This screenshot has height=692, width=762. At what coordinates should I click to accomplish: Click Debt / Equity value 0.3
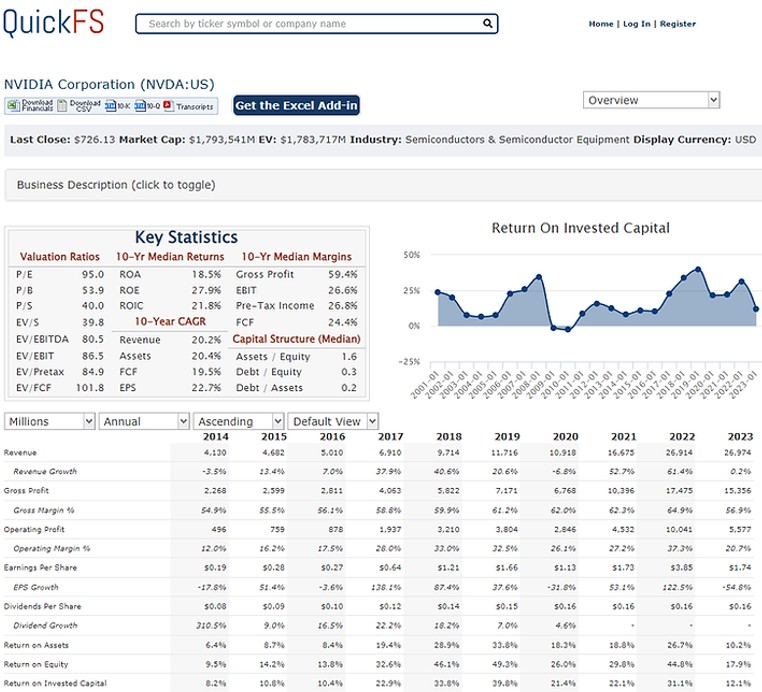(349, 372)
